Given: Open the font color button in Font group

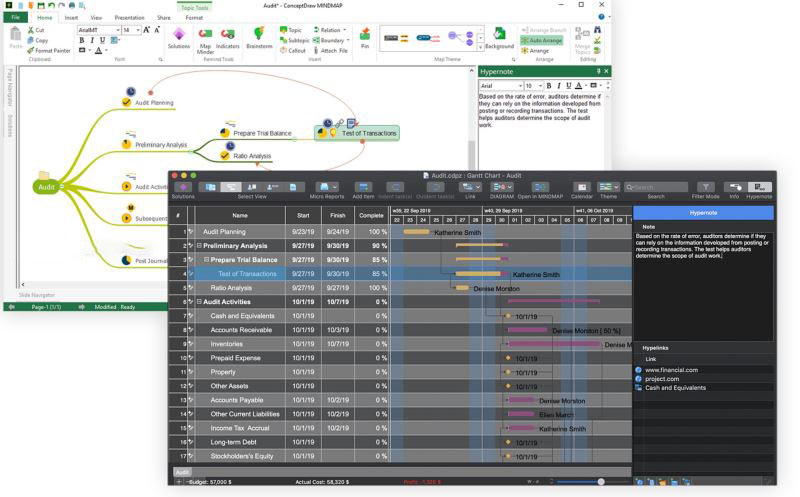Looking at the screenshot, I should (98, 51).
